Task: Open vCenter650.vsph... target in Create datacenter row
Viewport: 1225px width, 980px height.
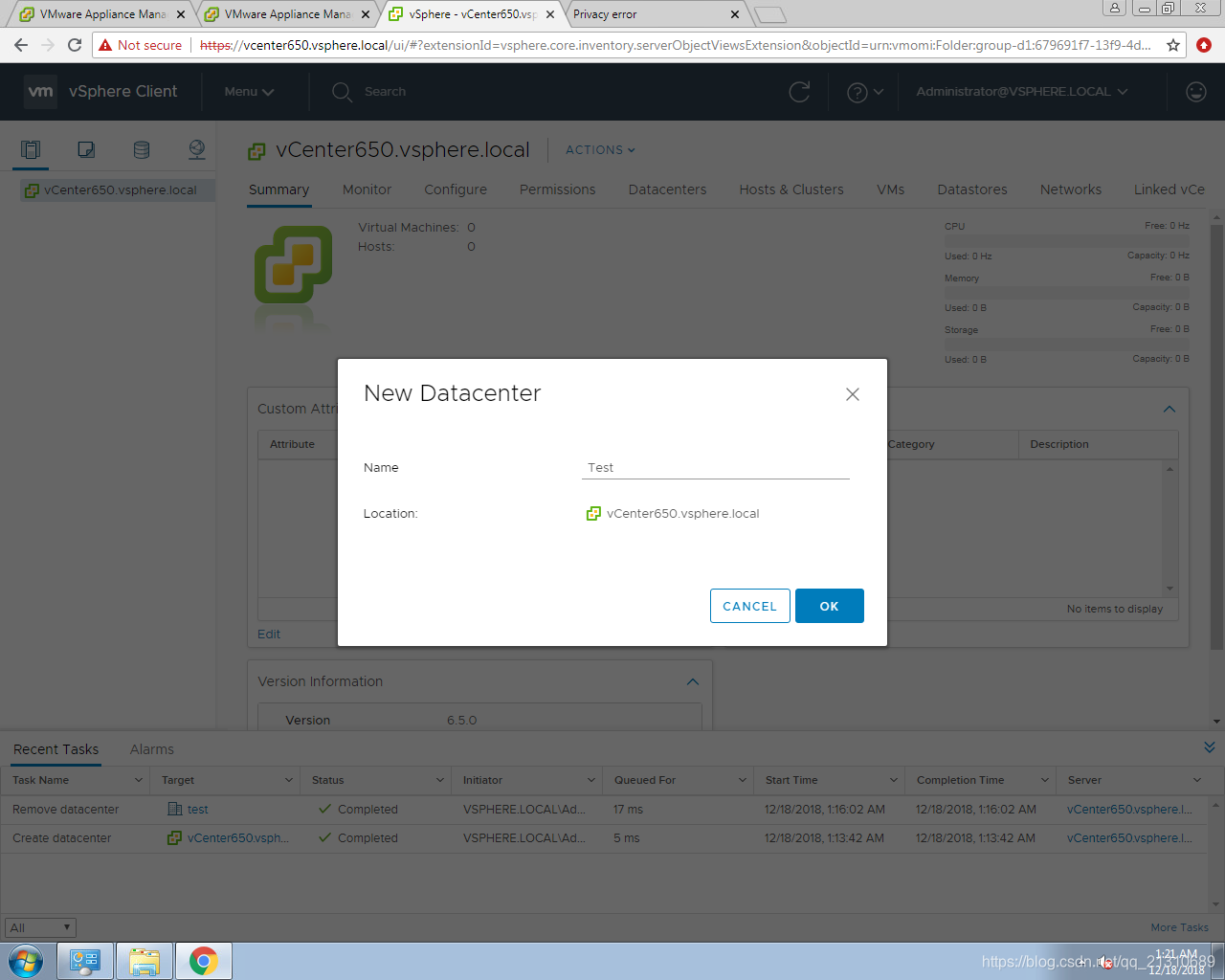Action: [x=237, y=838]
